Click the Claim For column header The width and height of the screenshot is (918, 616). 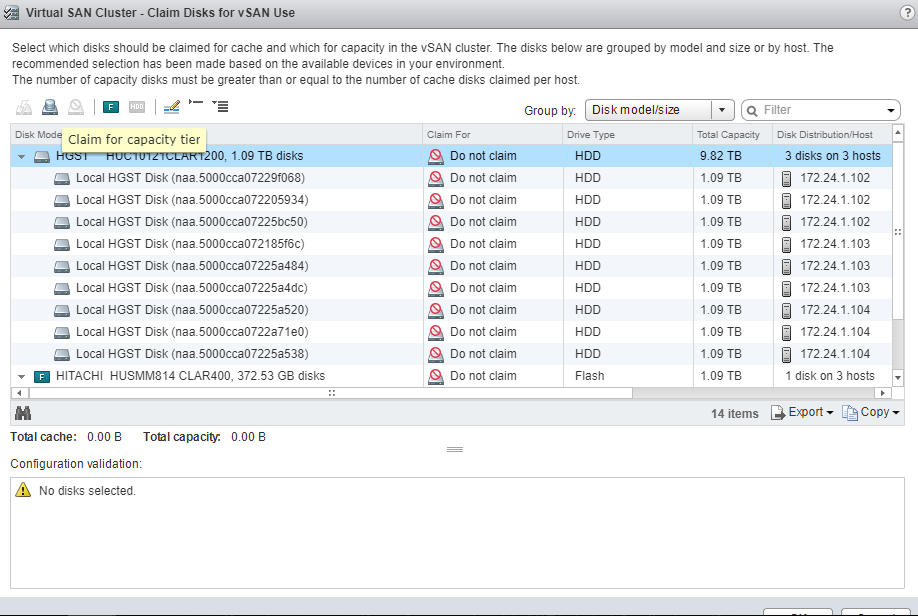pyautogui.click(x=448, y=135)
